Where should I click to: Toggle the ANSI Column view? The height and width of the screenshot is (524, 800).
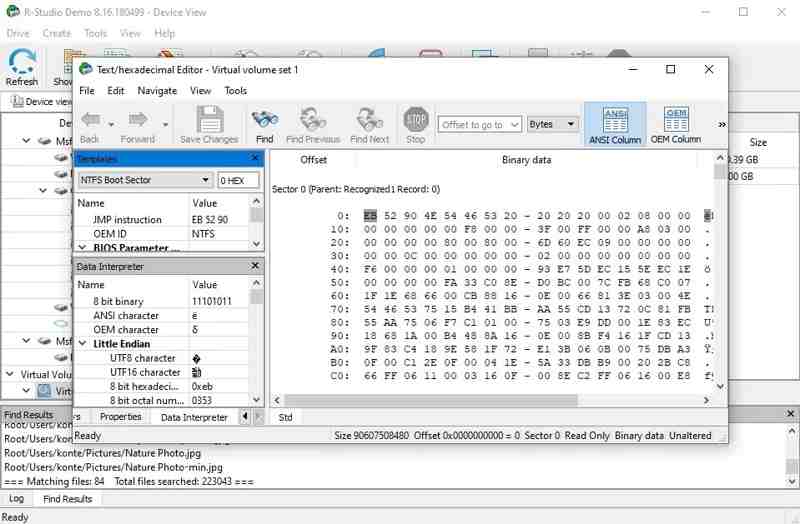(615, 124)
